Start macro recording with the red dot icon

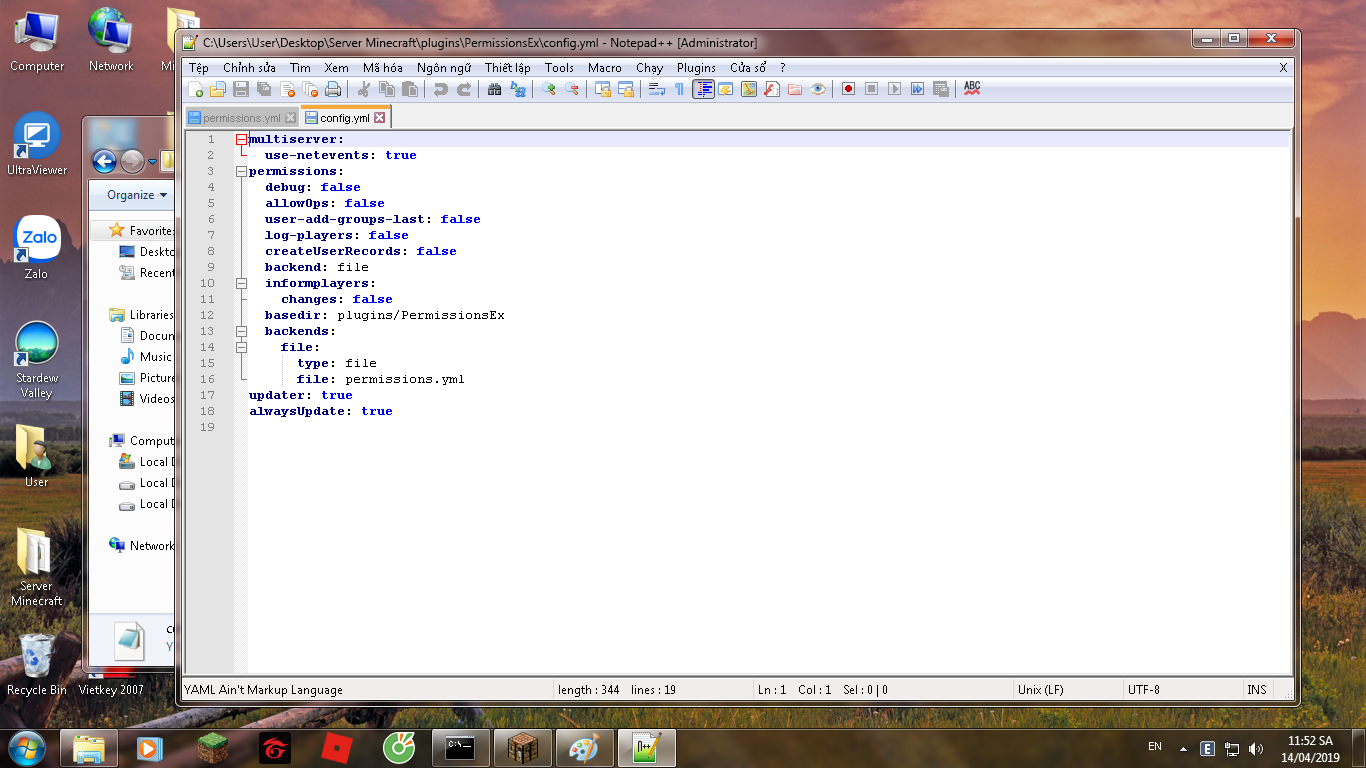click(848, 89)
